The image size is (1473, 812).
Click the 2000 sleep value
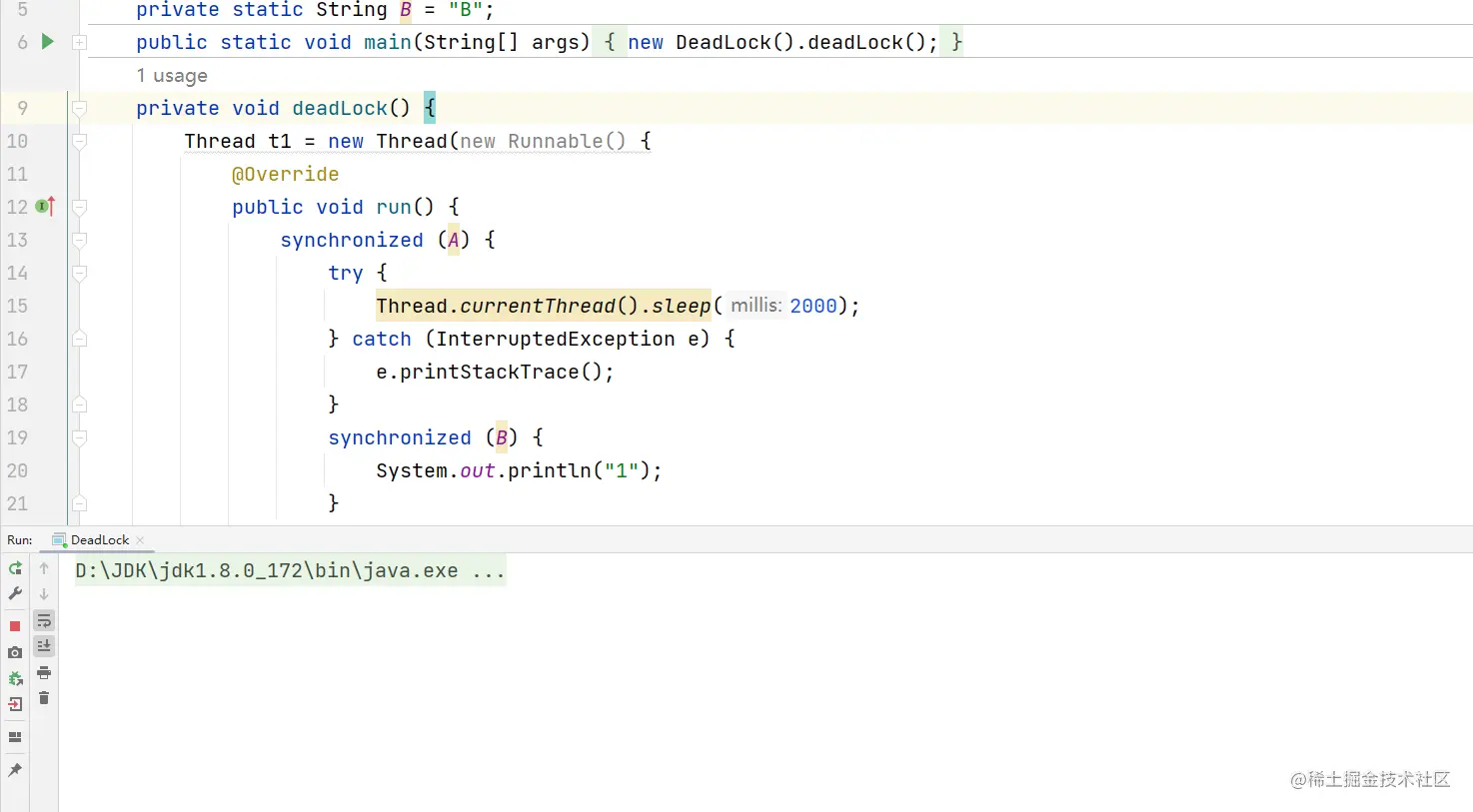click(x=813, y=306)
